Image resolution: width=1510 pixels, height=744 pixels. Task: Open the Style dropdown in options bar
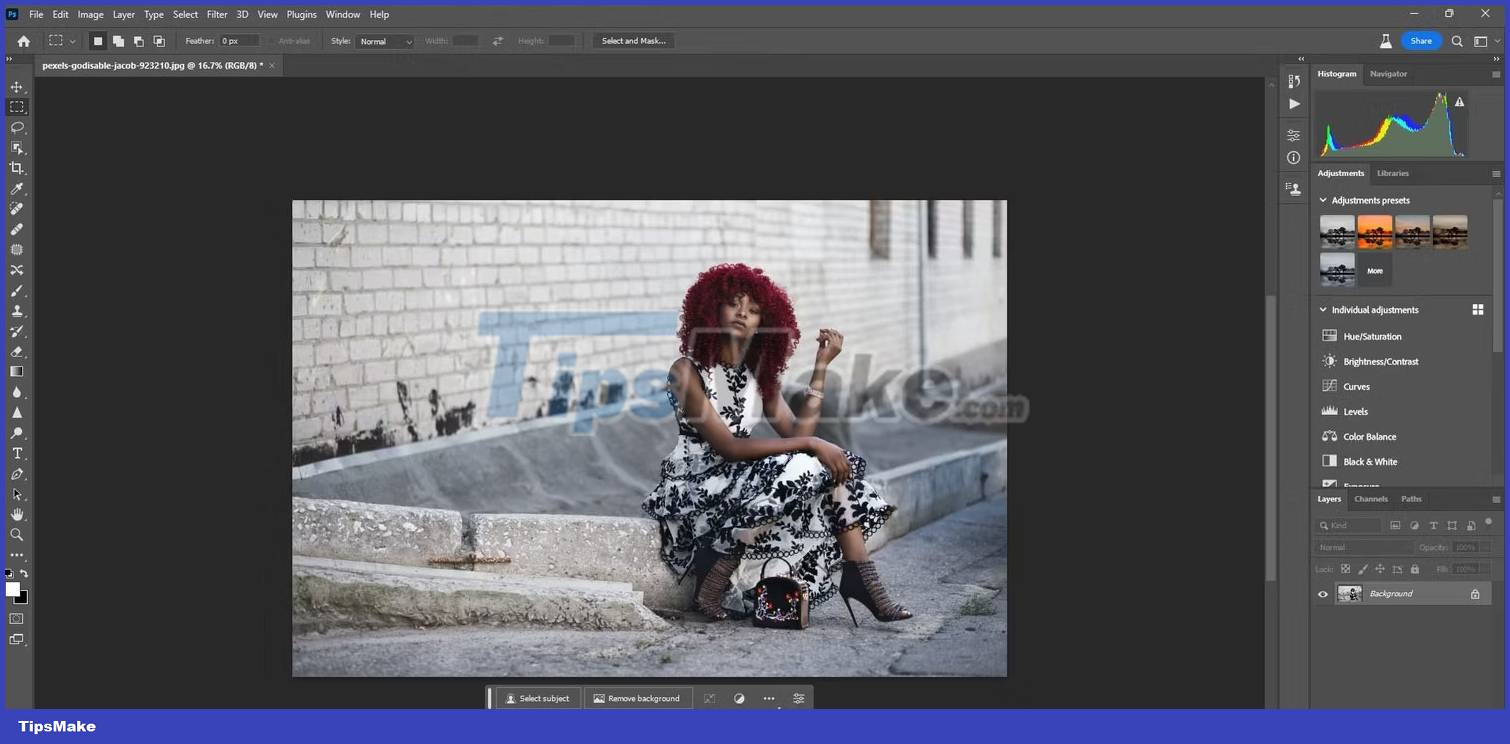tap(385, 41)
